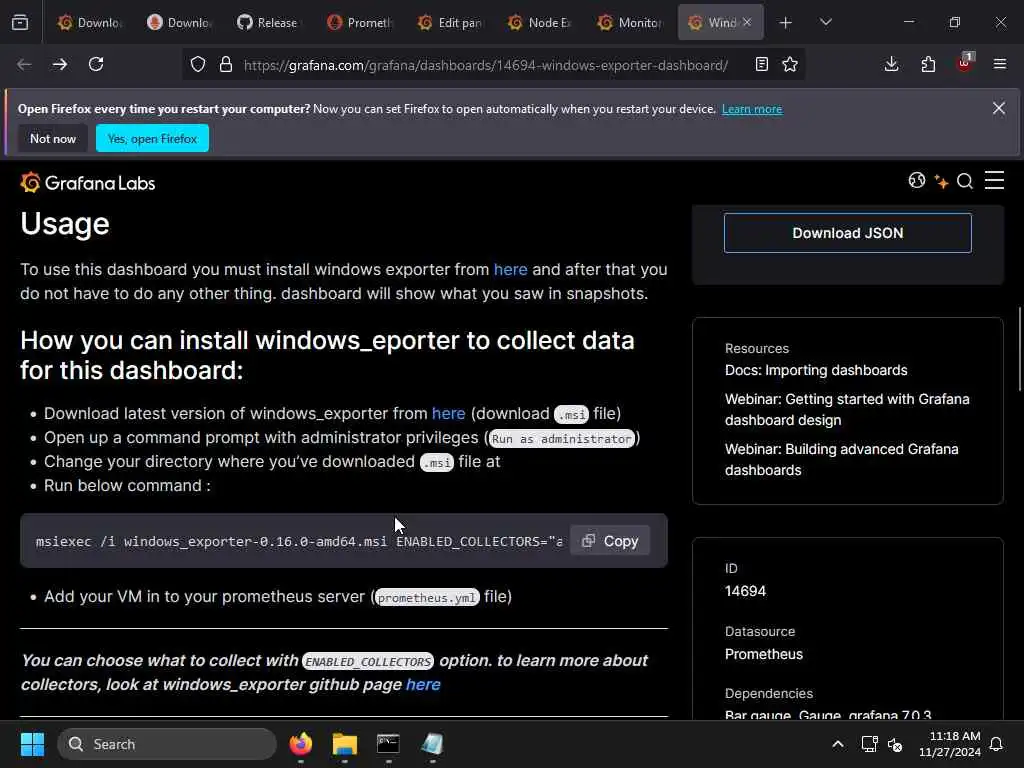Open File Explorer from the taskbar

[344, 744]
